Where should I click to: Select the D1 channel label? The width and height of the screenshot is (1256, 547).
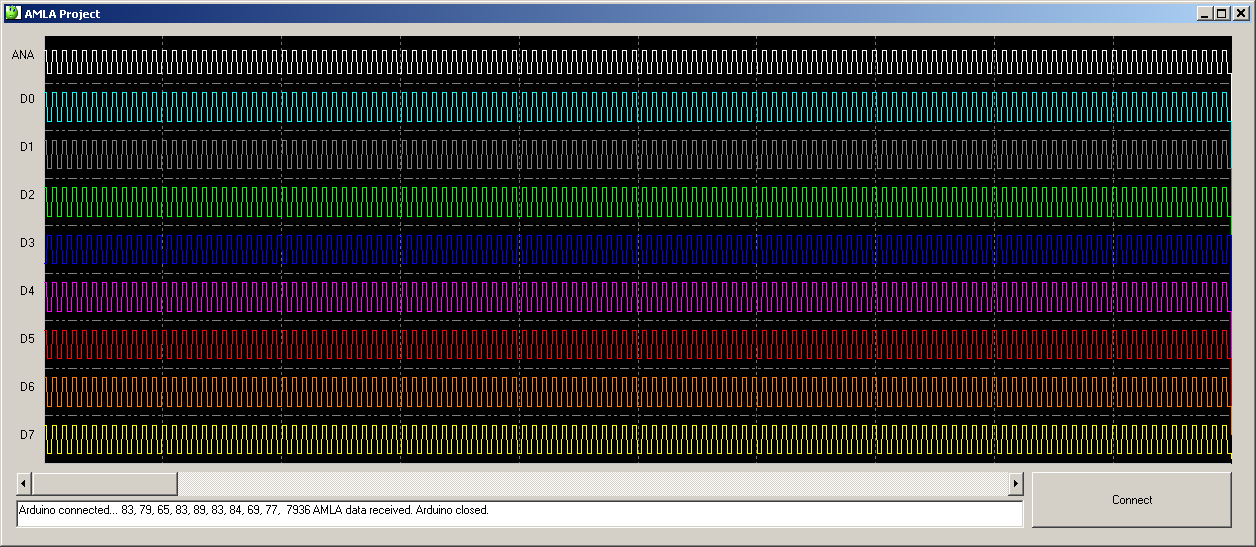click(x=27, y=147)
